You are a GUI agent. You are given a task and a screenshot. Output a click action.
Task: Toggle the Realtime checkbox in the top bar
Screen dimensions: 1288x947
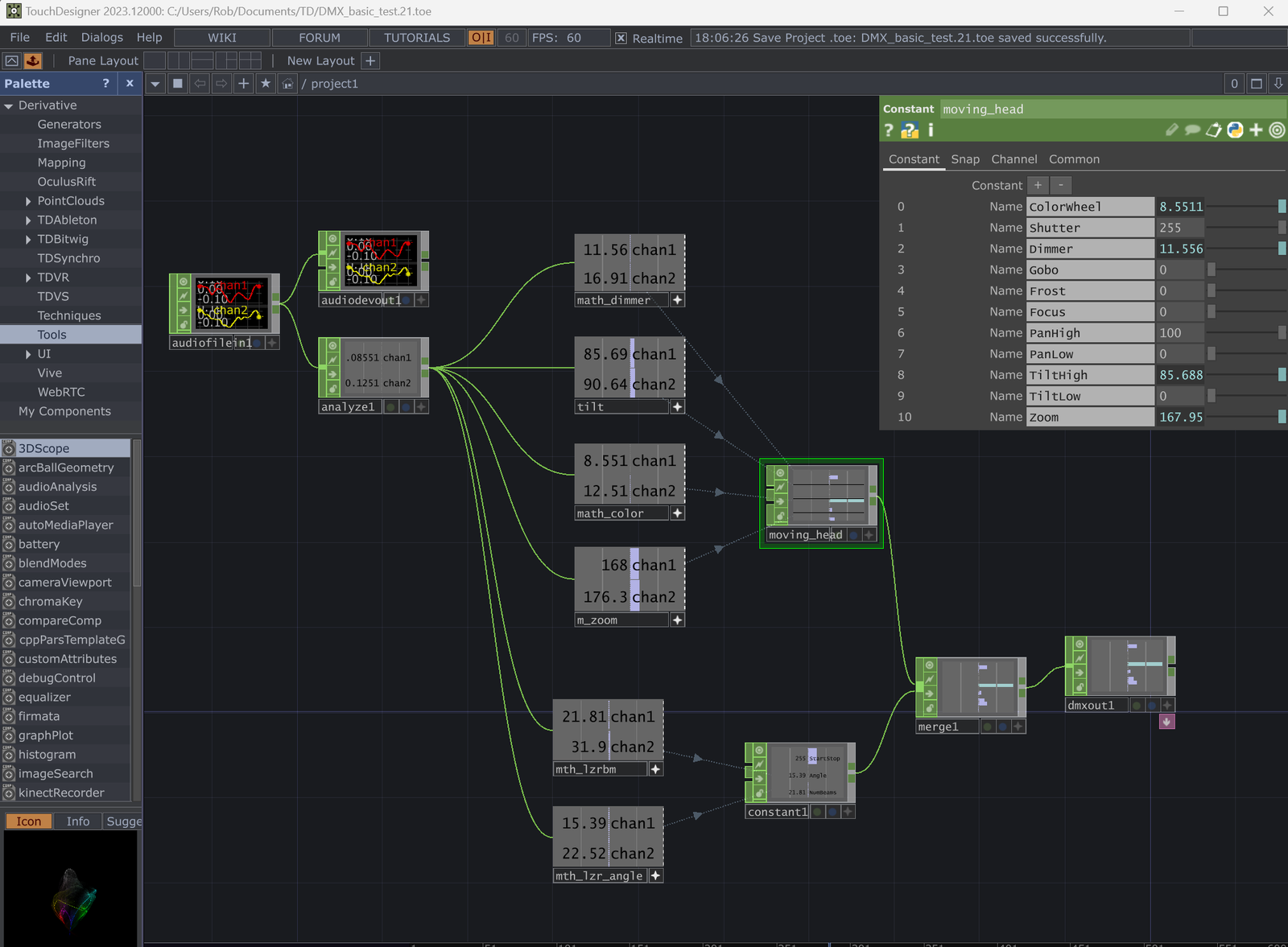pyautogui.click(x=622, y=38)
